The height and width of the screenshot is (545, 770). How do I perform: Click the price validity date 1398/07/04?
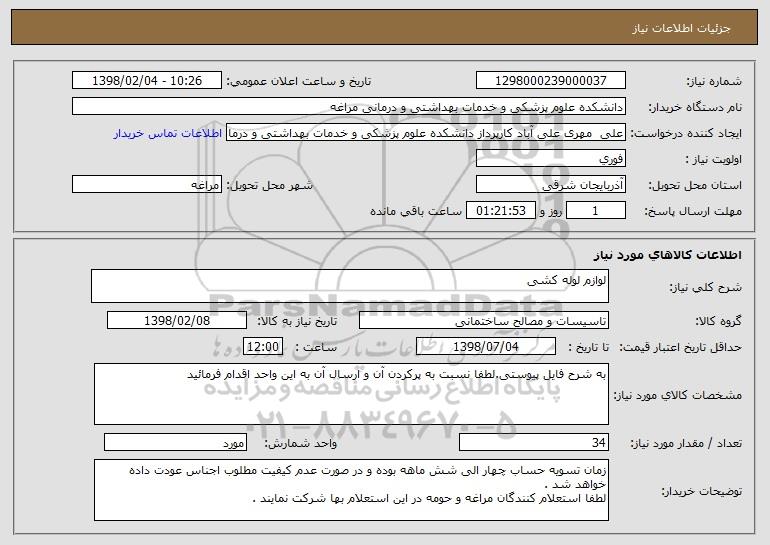point(486,347)
